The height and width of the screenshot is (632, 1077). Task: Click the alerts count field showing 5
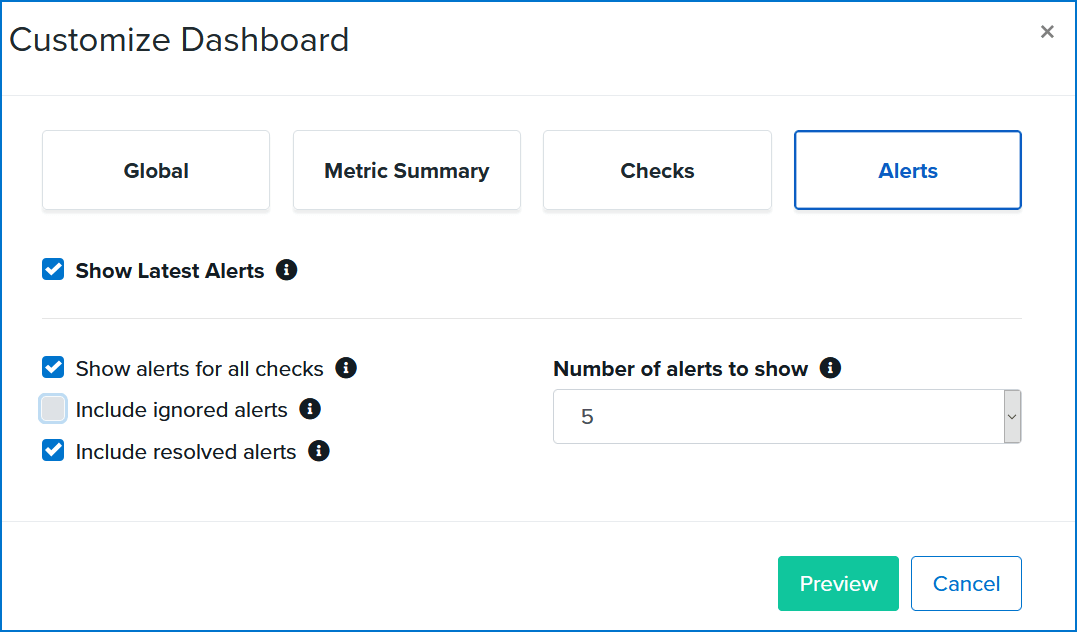tap(786, 417)
